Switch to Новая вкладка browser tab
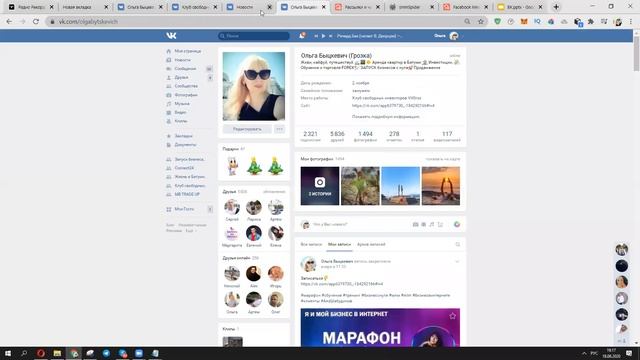640x360 pixels. (85, 7)
